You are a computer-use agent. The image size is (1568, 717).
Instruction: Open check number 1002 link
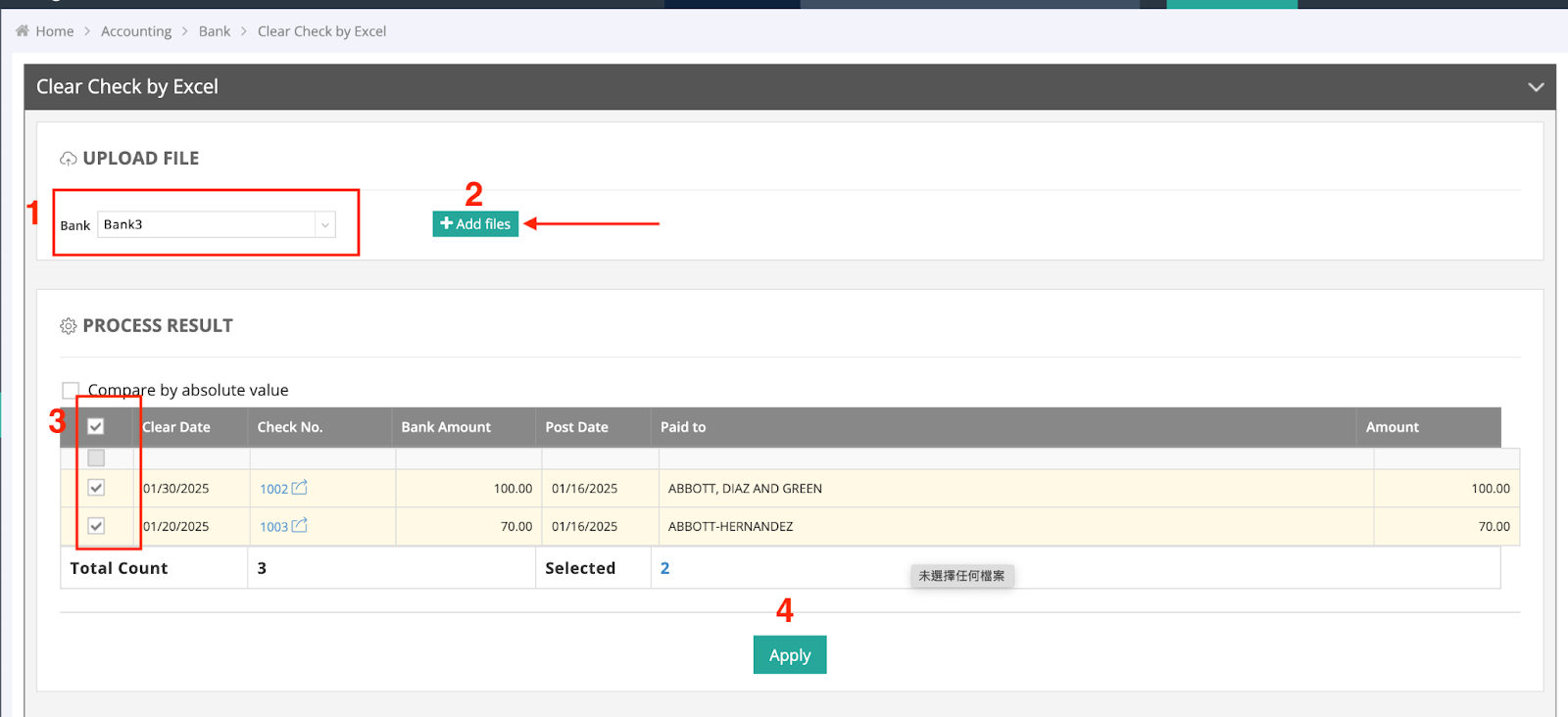pos(273,489)
